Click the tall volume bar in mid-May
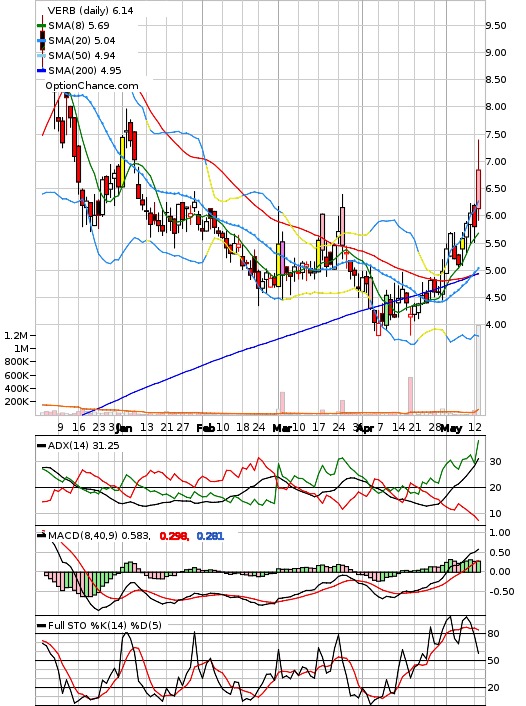 pyautogui.click(x=478, y=369)
